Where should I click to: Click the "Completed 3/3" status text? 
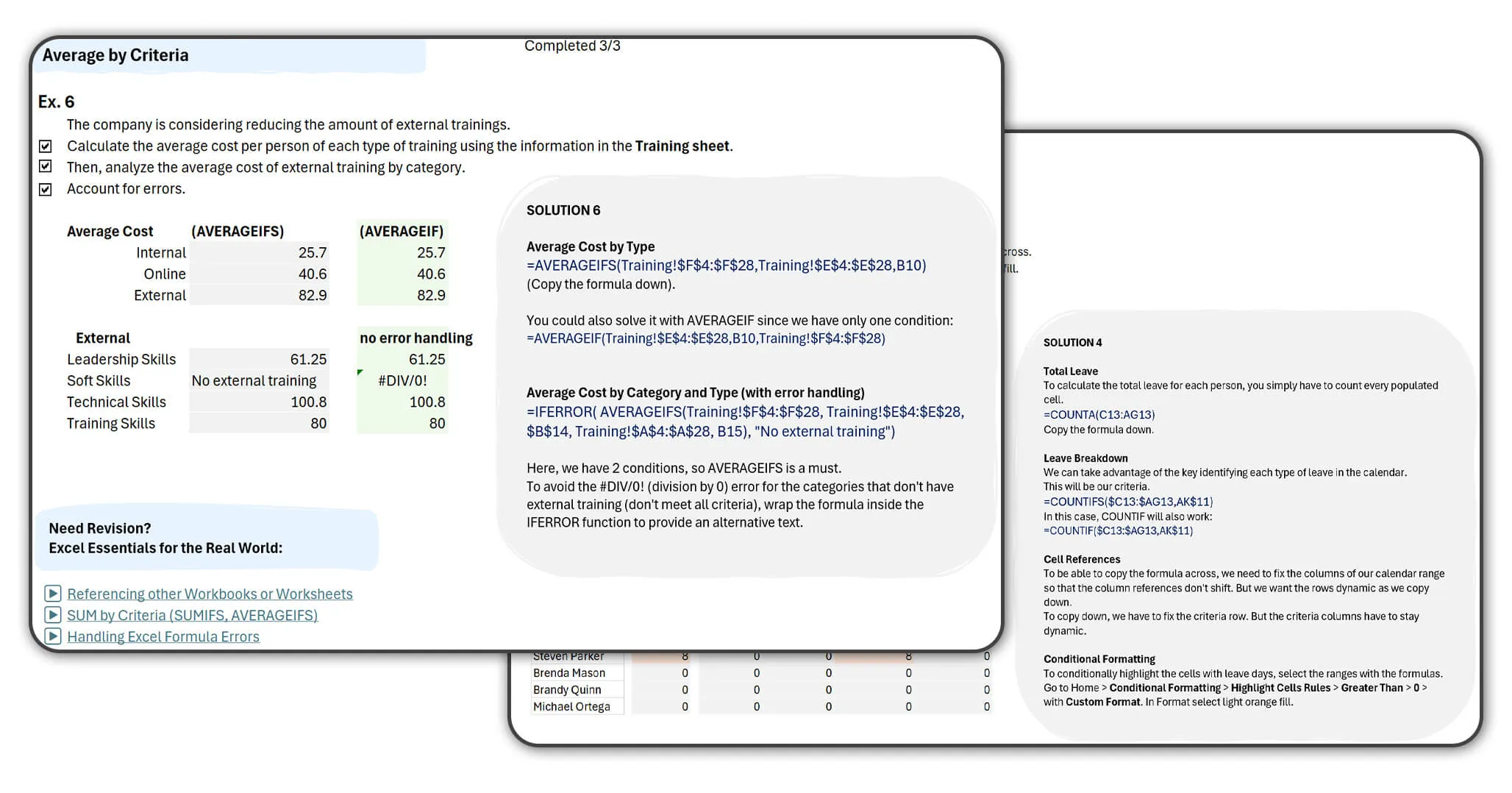click(571, 46)
